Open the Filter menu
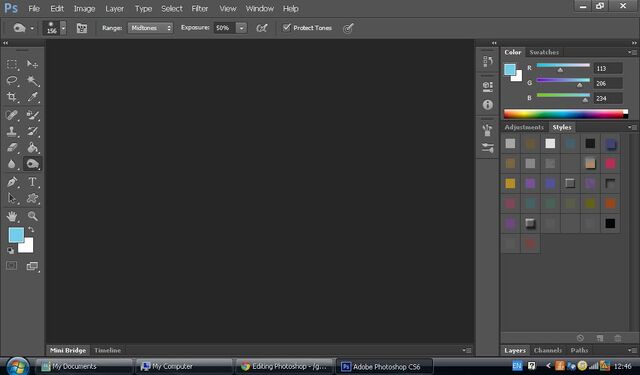Viewport: 640px width, 375px height. [200, 9]
